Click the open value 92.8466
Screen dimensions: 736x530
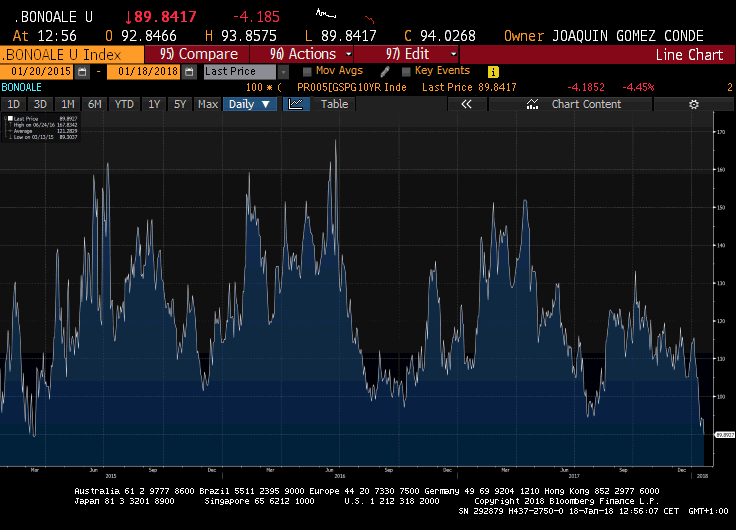(x=149, y=36)
